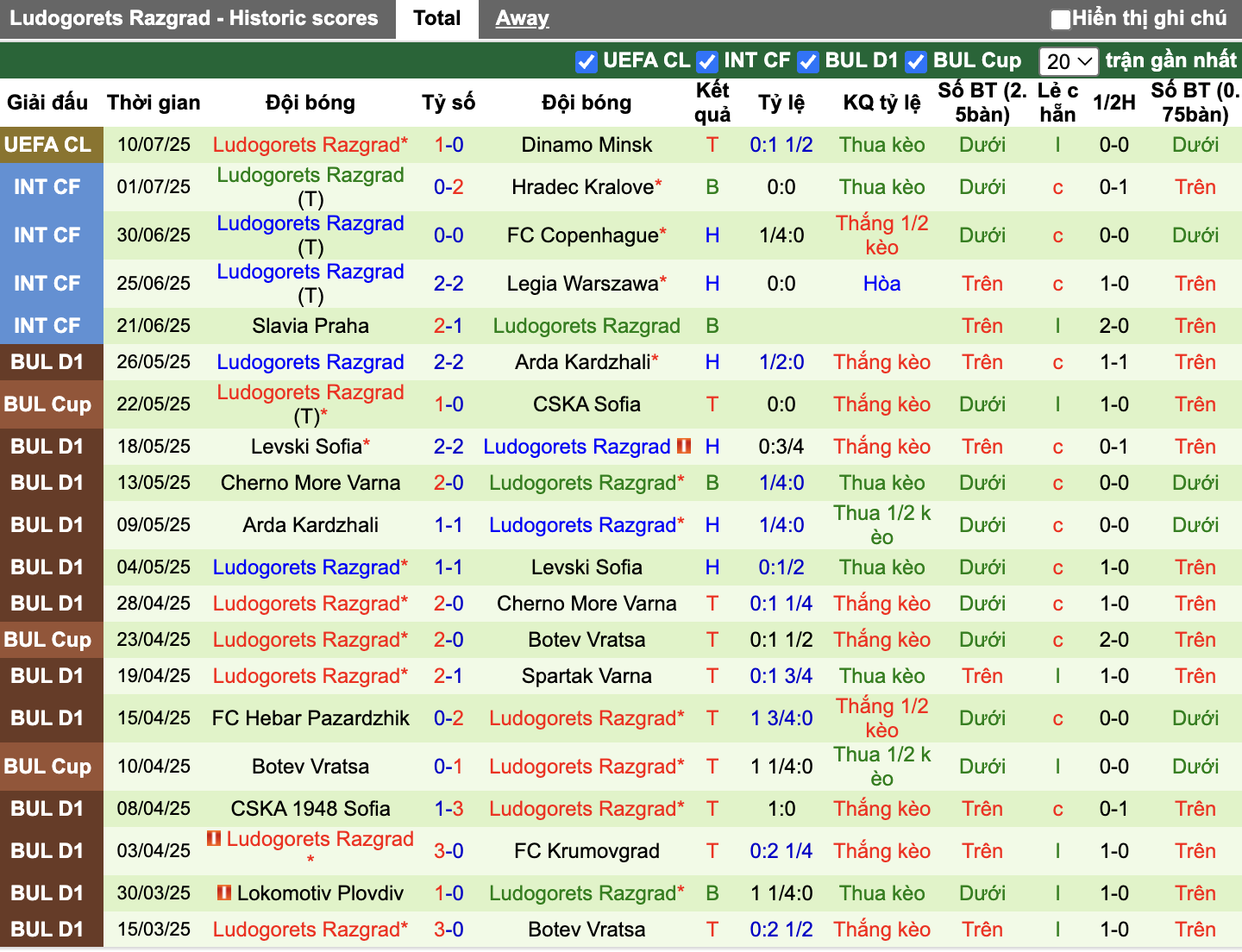Click the Tỷ số column header
The width and height of the screenshot is (1242, 952).
(x=448, y=103)
